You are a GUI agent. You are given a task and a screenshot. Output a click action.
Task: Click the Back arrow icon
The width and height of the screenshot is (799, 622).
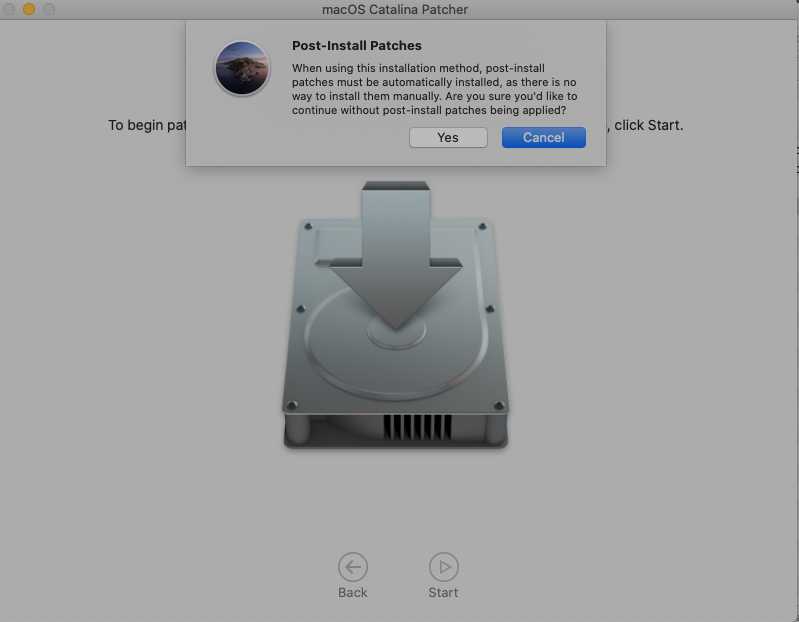tap(353, 566)
